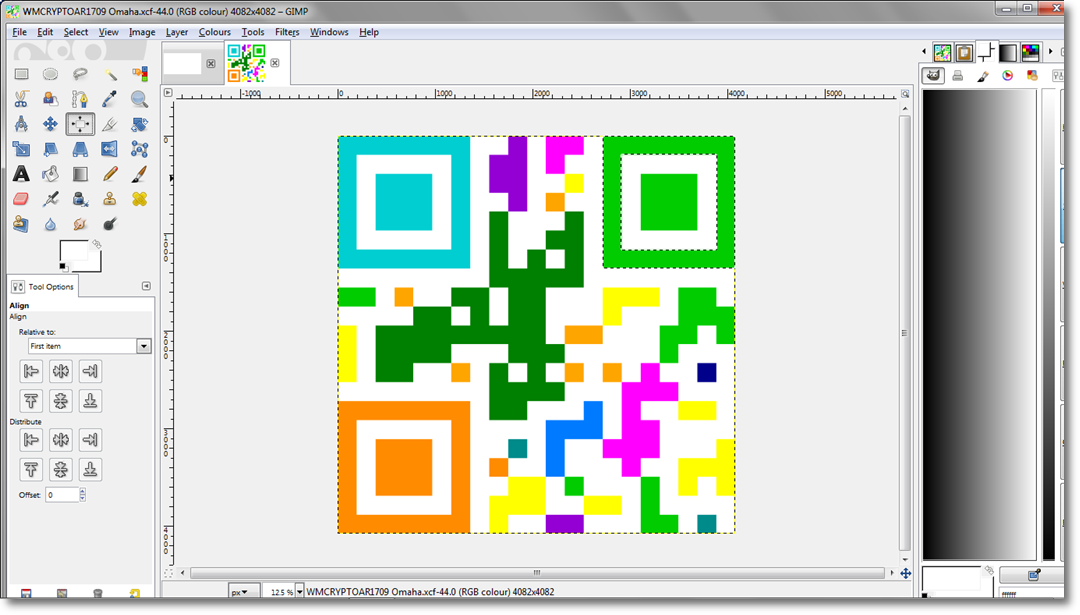
Task: Select the Text tool
Action: [21, 174]
